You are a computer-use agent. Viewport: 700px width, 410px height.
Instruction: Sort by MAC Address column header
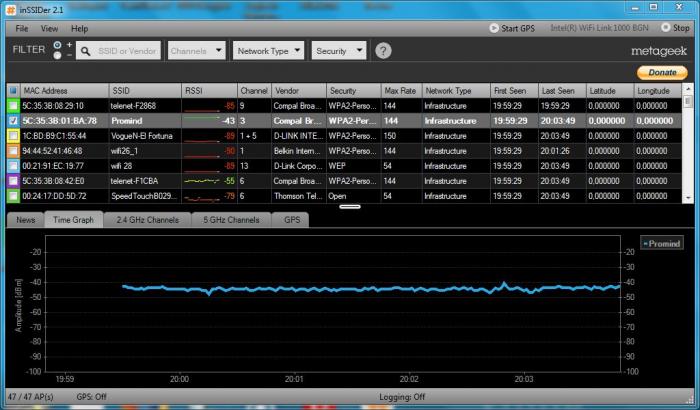point(65,91)
